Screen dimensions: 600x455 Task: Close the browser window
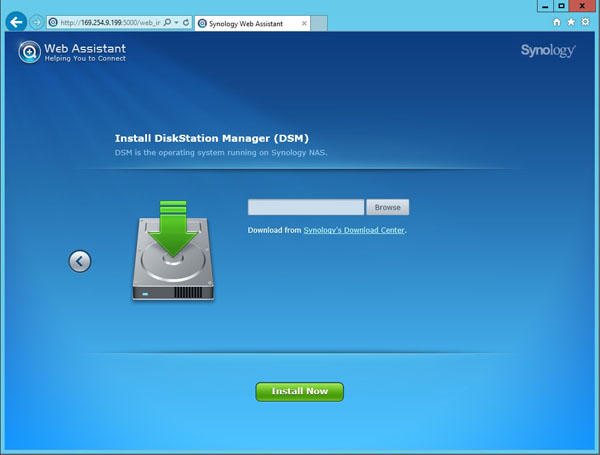[x=582, y=6]
